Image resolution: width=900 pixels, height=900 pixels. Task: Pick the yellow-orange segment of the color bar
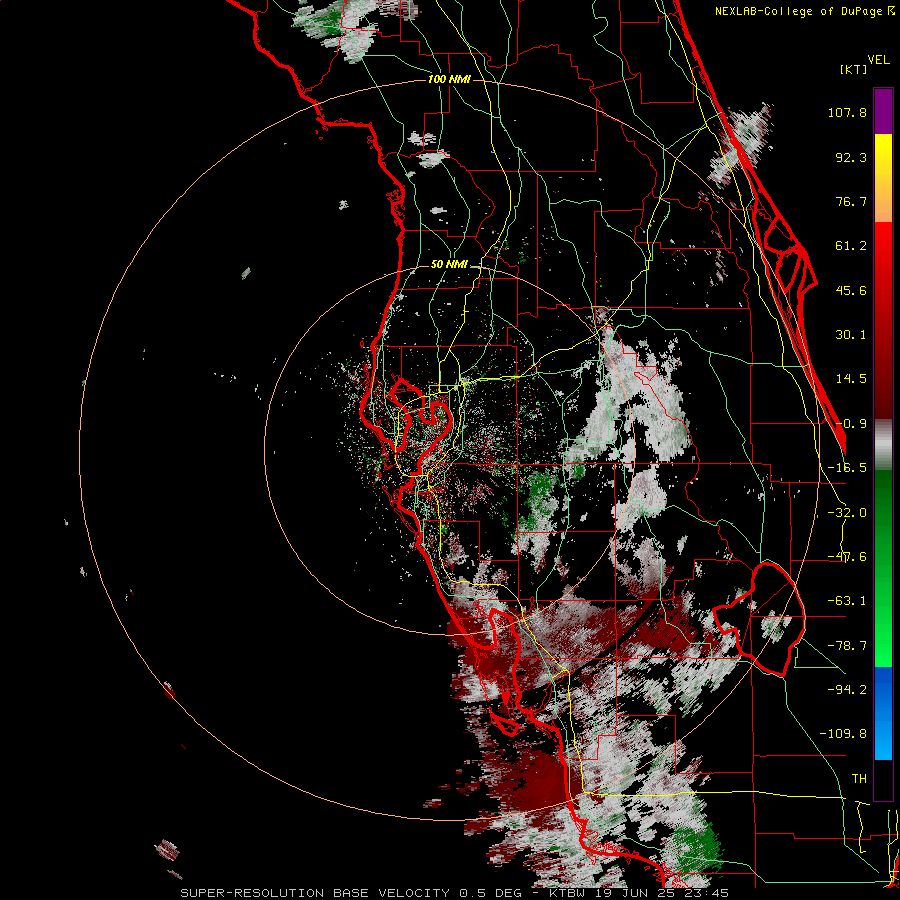click(x=883, y=178)
